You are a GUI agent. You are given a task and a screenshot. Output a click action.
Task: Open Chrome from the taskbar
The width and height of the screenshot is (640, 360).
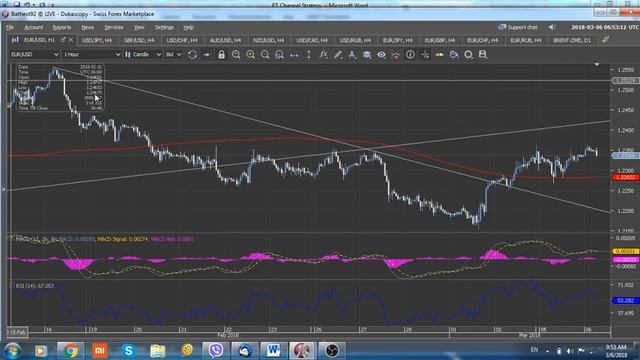[x=70, y=351]
